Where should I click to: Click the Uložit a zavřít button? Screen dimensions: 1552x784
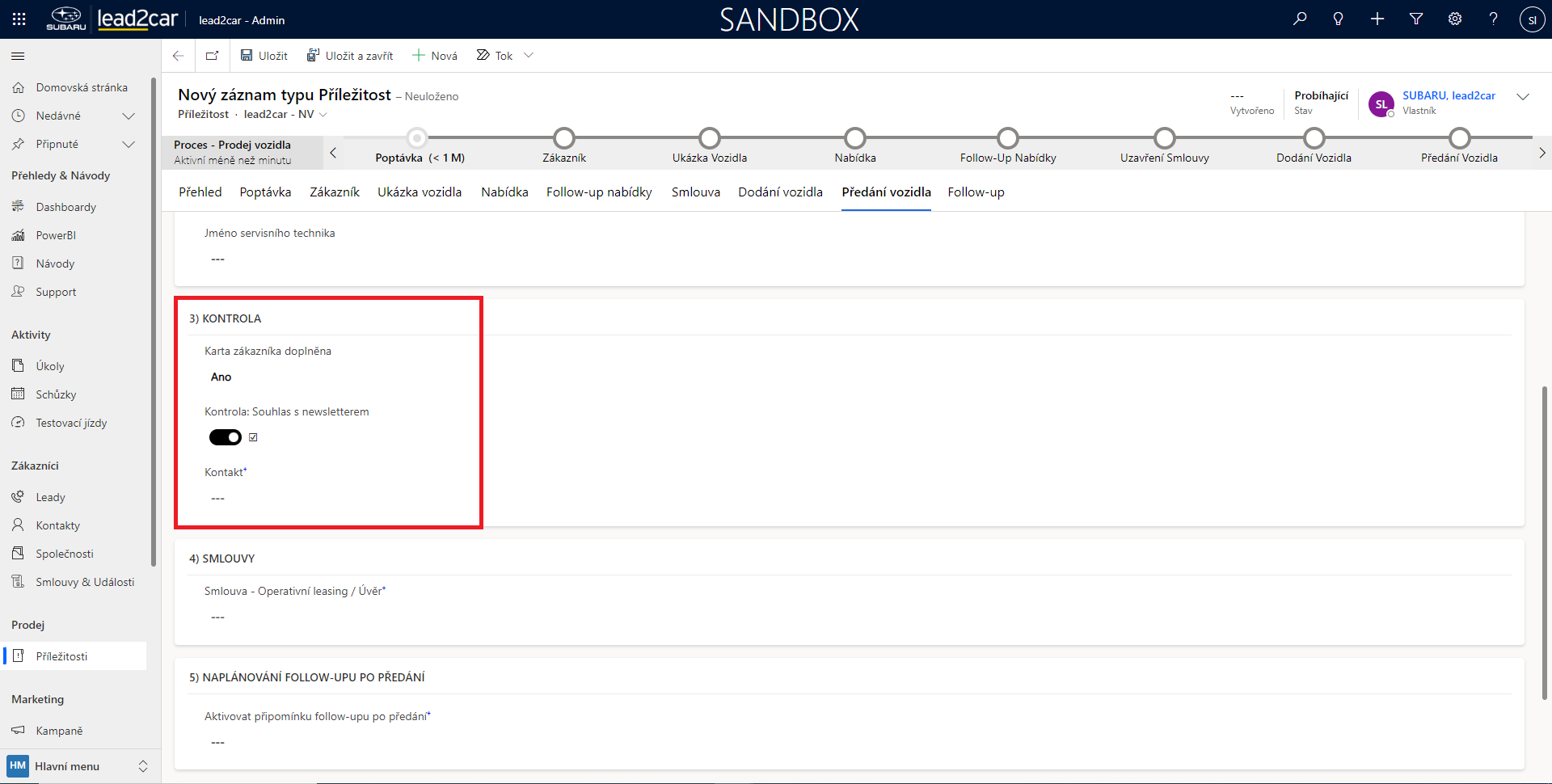click(x=350, y=56)
